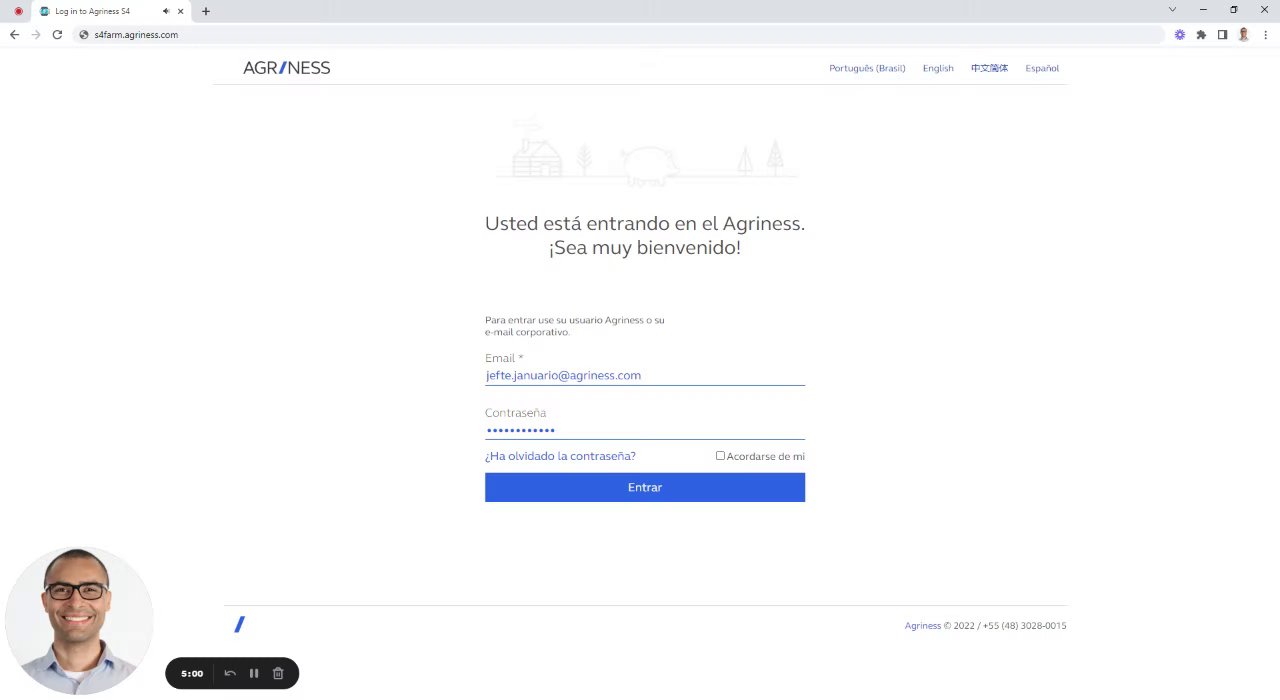Restore down the Chrome window
Viewport: 1280px width, 700px height.
(1233, 9)
